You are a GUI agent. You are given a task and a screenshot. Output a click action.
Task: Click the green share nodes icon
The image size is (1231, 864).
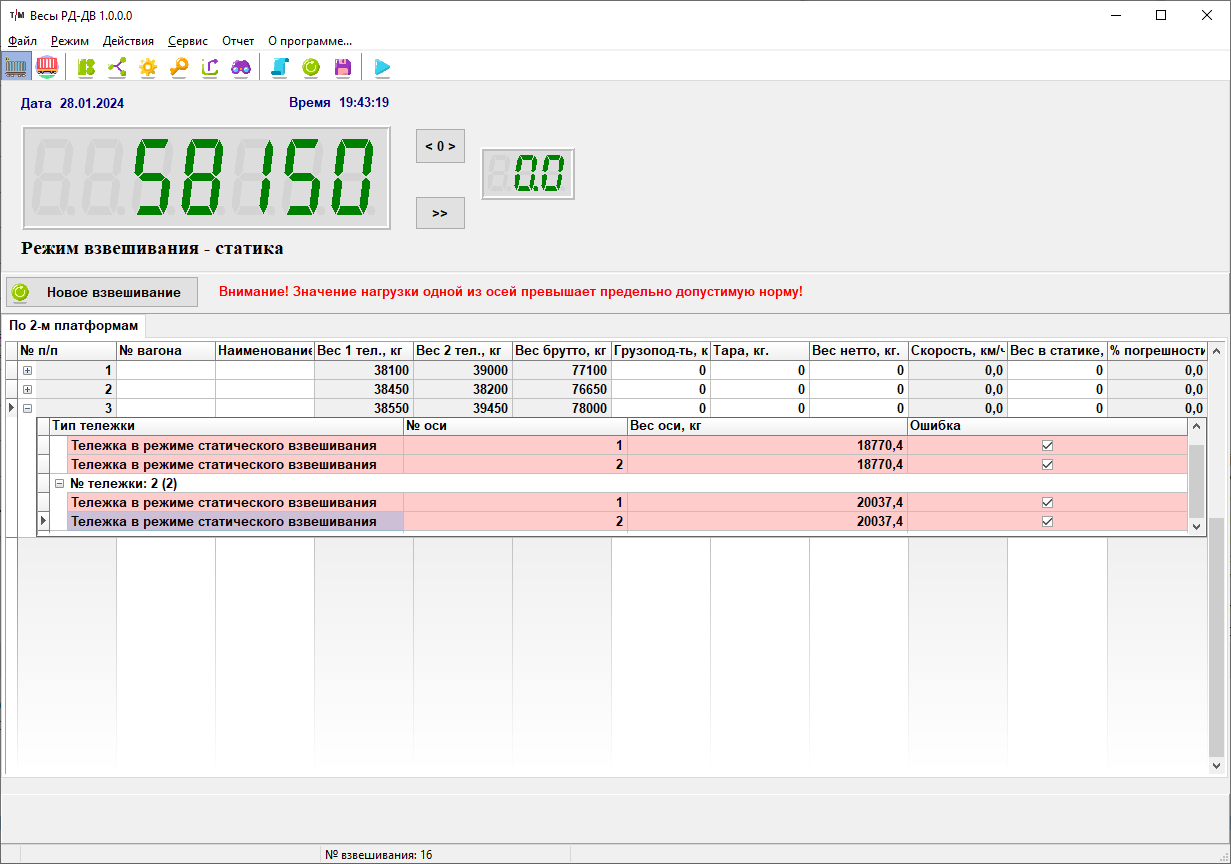(117, 67)
